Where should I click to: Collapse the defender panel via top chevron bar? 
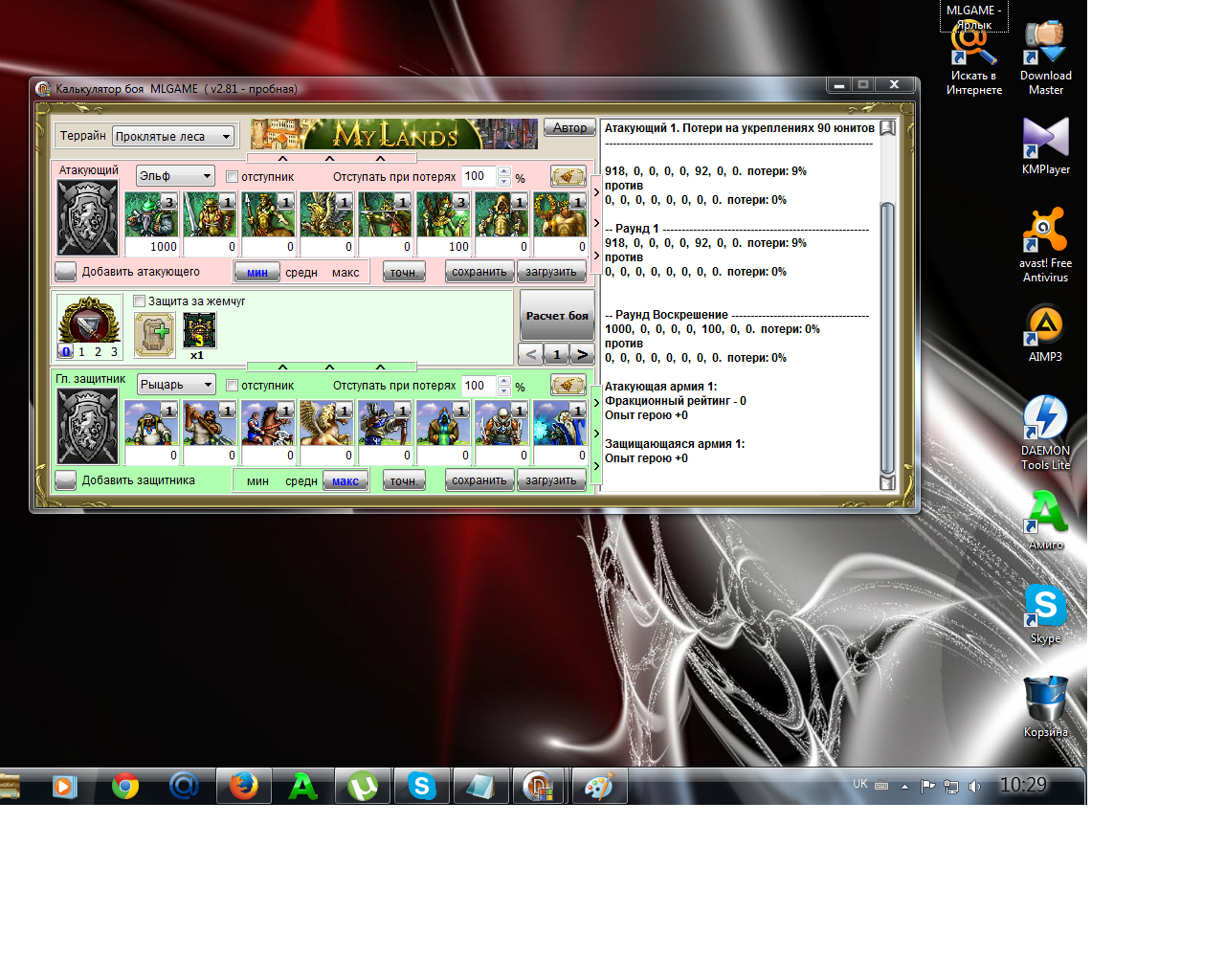(331, 367)
